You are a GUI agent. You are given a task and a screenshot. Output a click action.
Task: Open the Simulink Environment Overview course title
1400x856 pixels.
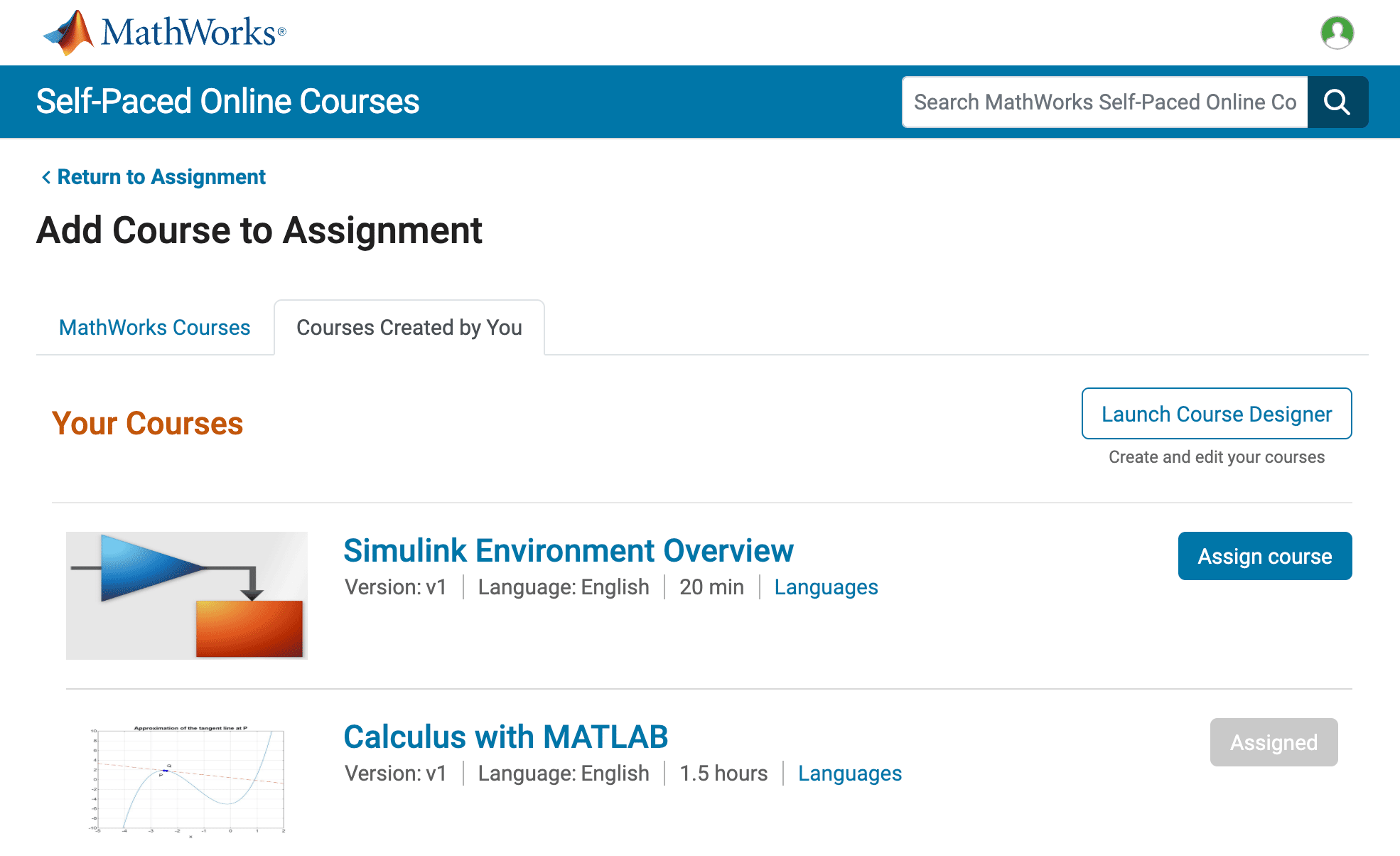(x=568, y=551)
